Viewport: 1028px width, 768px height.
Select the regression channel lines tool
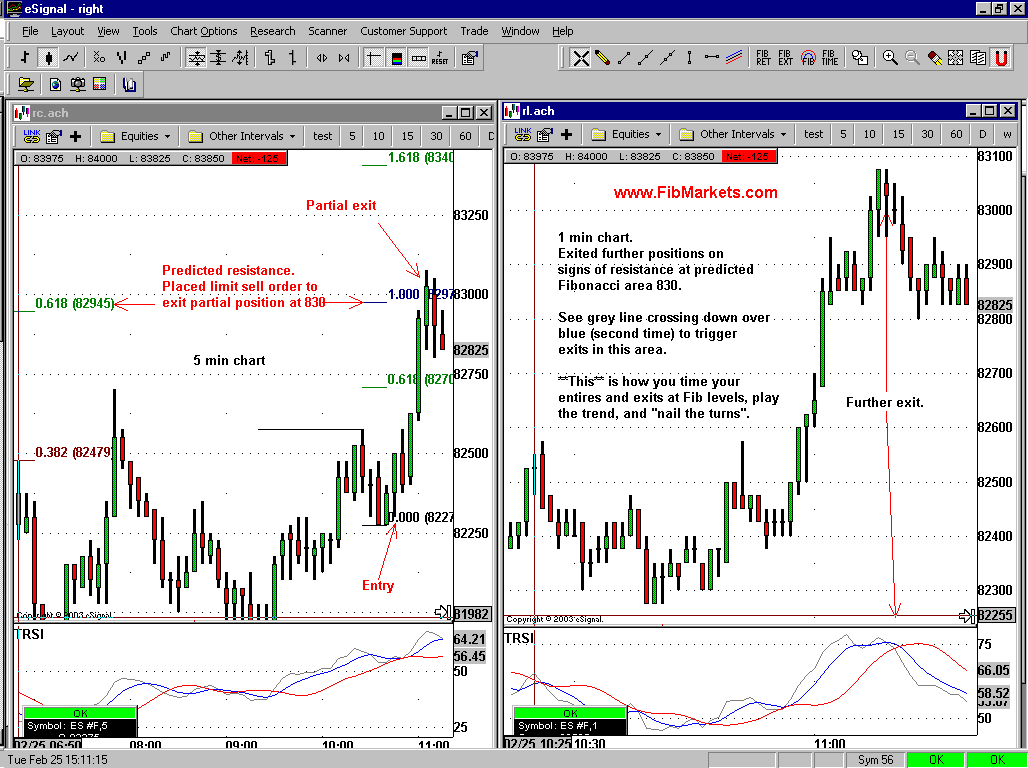pos(734,58)
